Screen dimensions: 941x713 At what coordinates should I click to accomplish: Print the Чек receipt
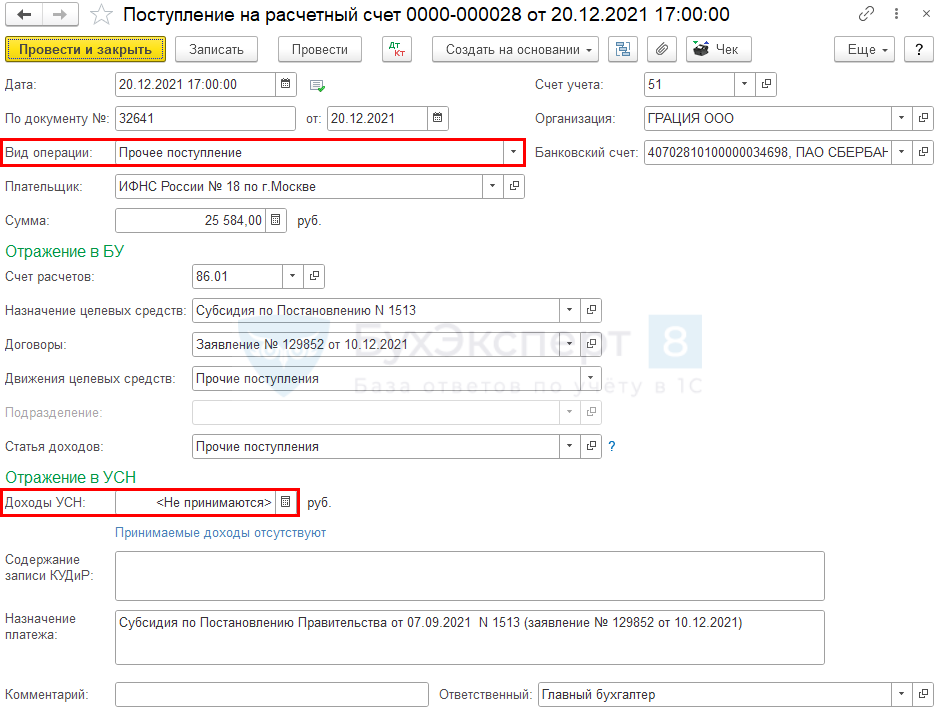(718, 49)
